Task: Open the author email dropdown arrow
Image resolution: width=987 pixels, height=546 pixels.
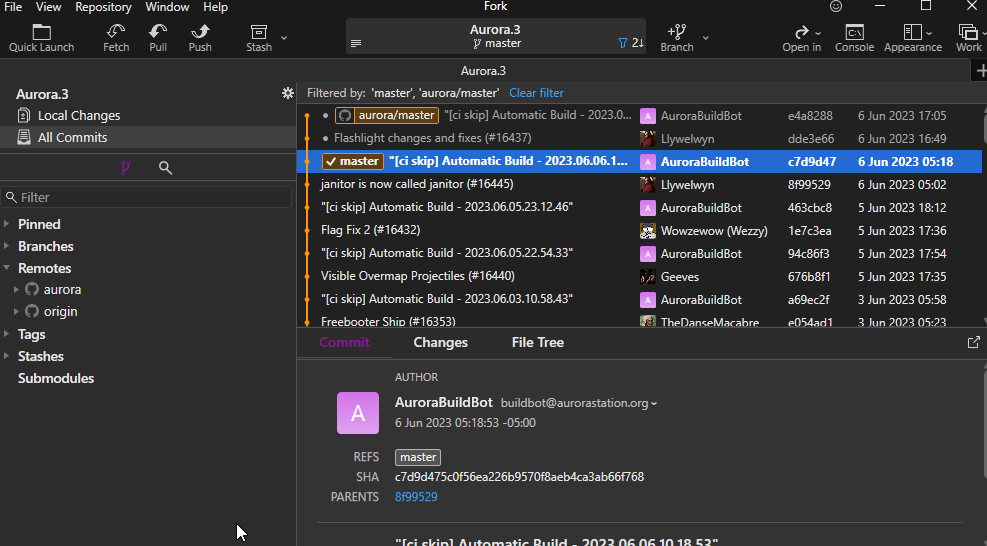Action: (654, 404)
